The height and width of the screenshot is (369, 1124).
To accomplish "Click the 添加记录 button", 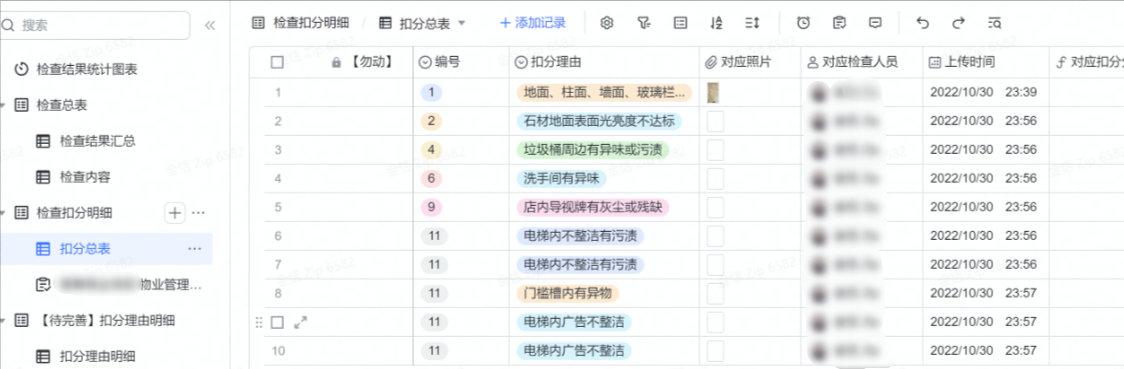I will 533,23.
